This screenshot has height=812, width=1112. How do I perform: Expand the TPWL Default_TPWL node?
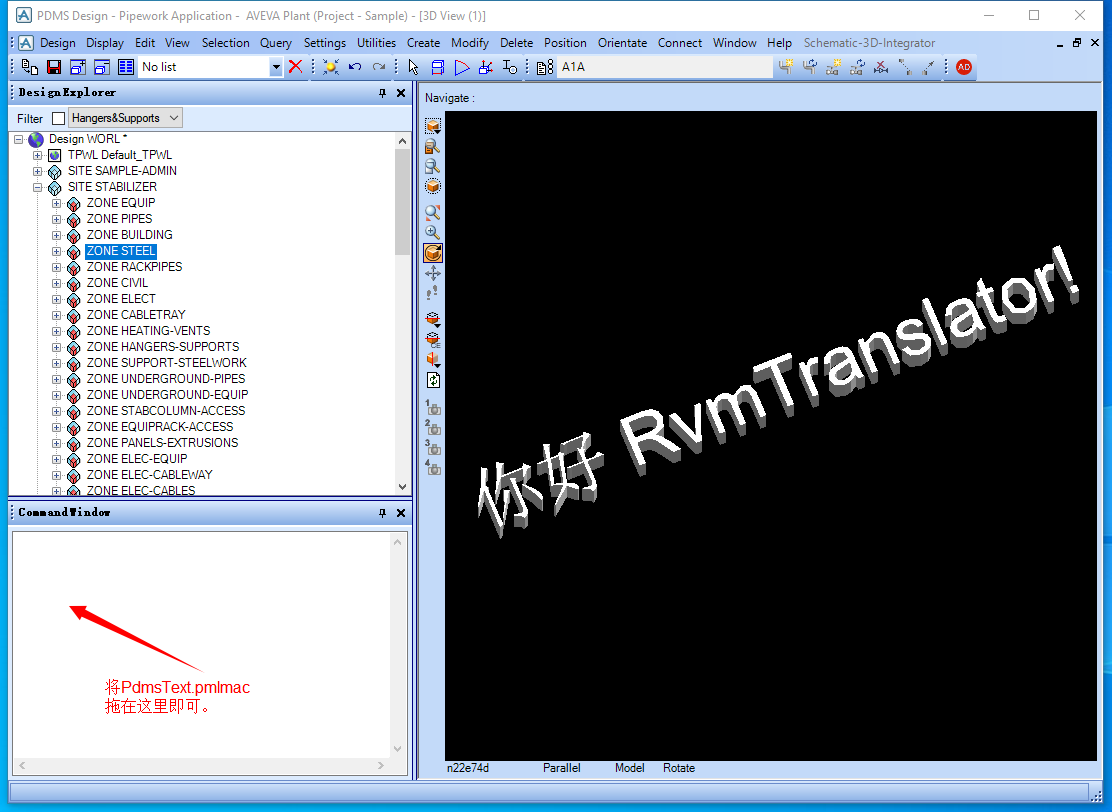pos(38,155)
